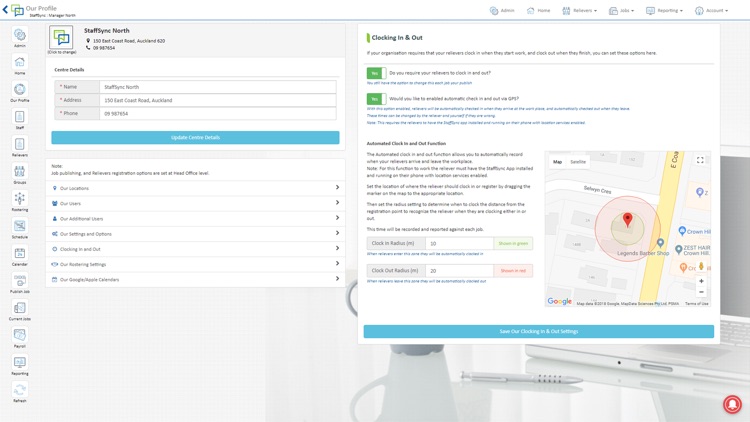
Task: Open Reporting sidebar icon
Action: [x=20, y=362]
